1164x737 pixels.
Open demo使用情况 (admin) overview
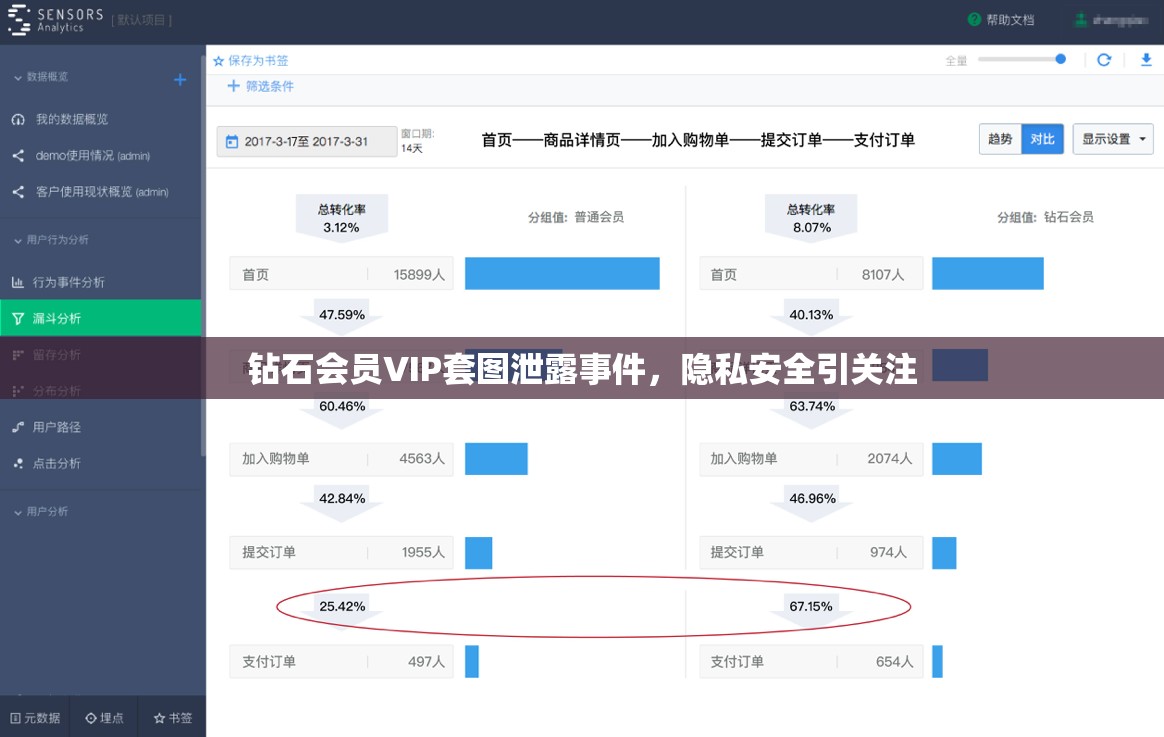point(93,155)
